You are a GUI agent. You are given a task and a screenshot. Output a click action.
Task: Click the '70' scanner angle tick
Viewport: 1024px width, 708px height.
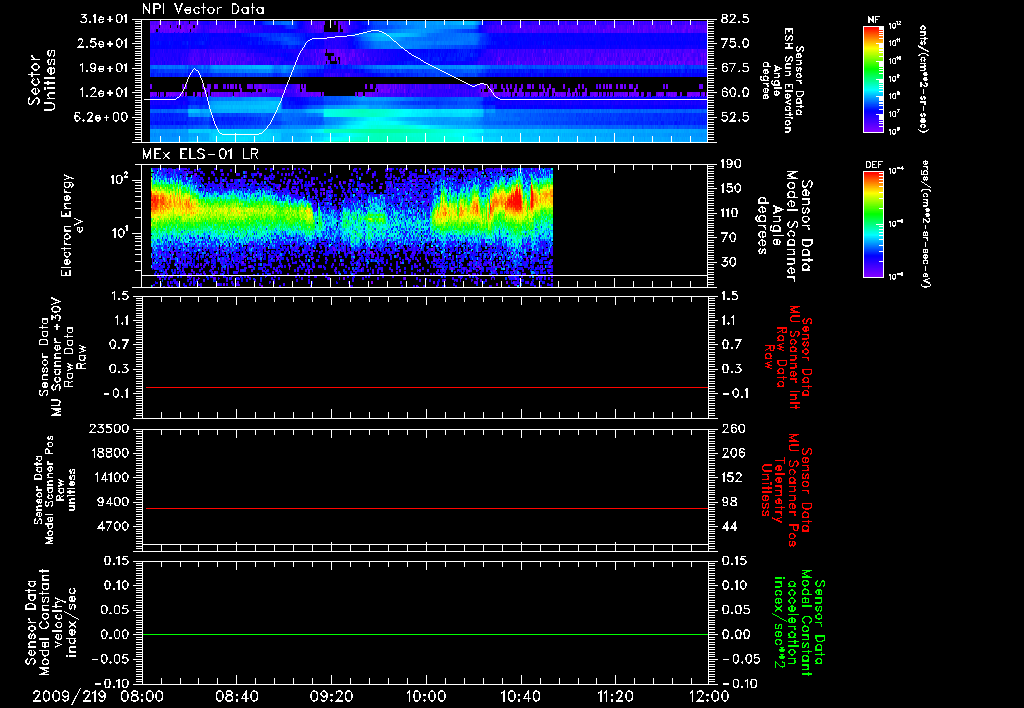coord(729,238)
